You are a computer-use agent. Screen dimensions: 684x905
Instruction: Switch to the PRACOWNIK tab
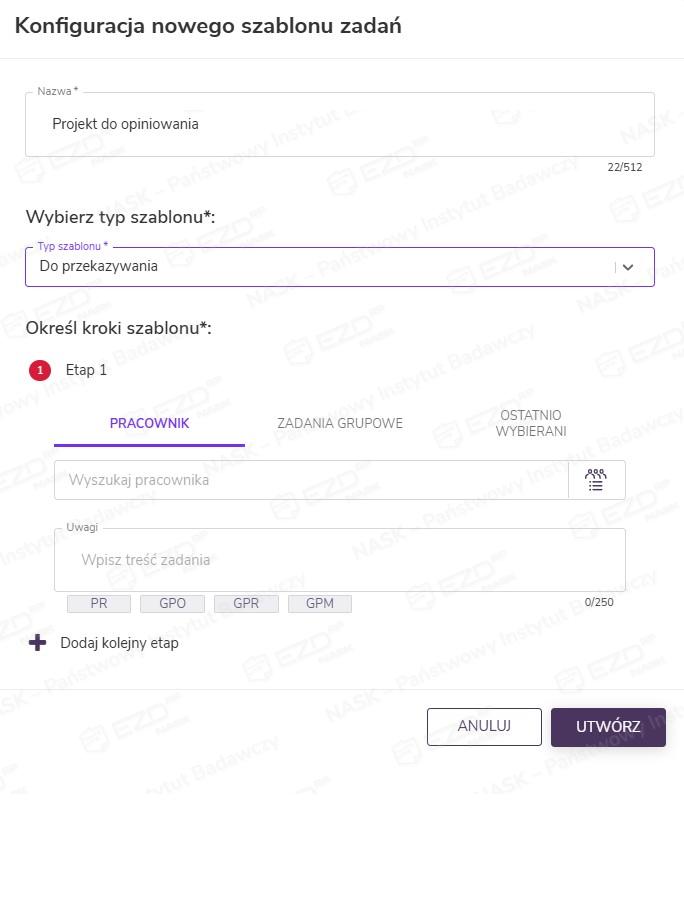tap(149, 423)
